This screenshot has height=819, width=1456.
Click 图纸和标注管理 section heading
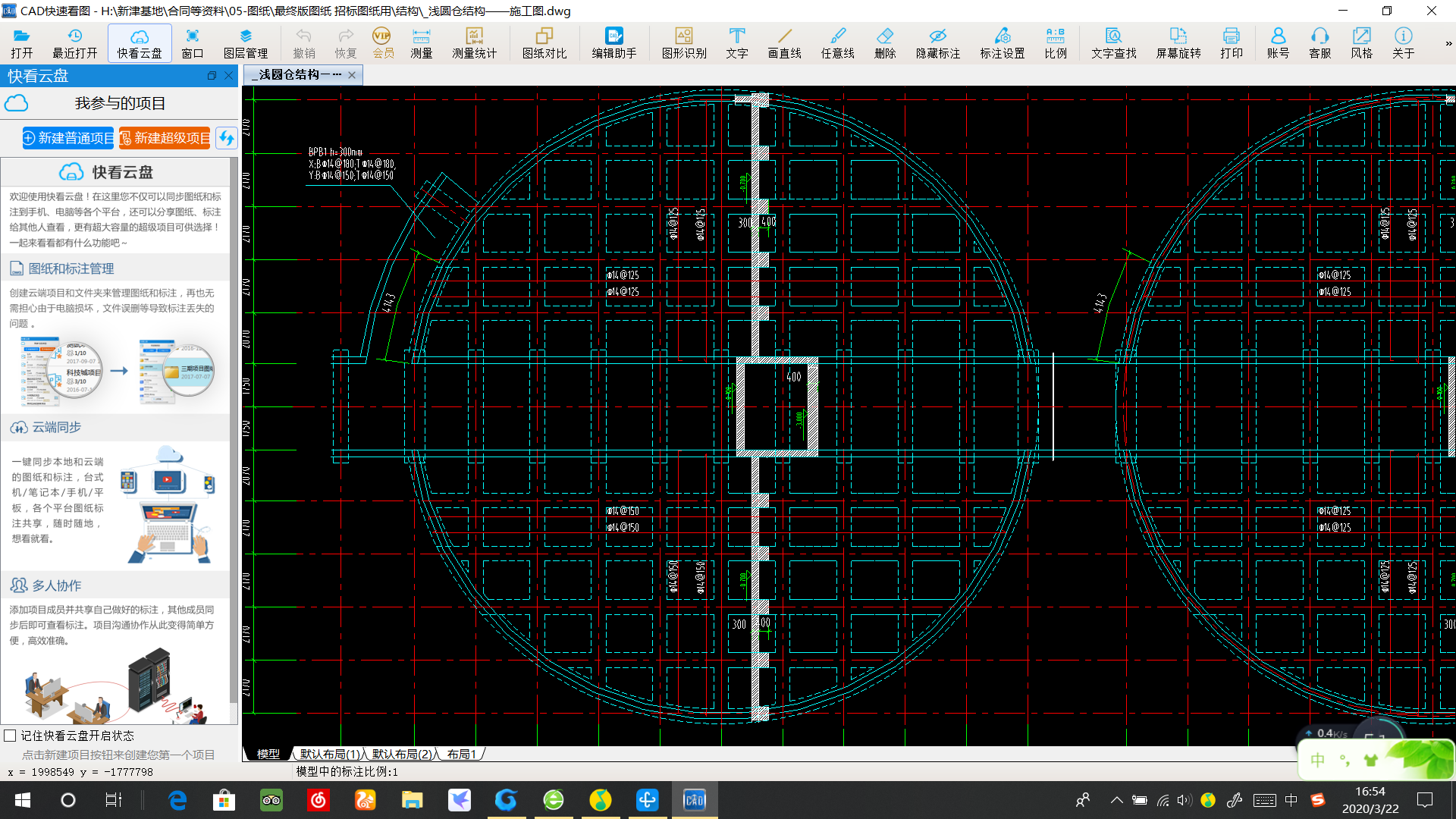click(71, 268)
